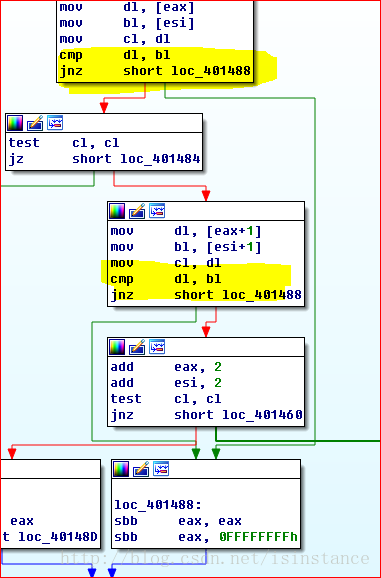Image resolution: width=381 pixels, height=578 pixels.
Task: Click the group-nodes icon on 'jz short loc_401484' node
Action: coord(55,123)
